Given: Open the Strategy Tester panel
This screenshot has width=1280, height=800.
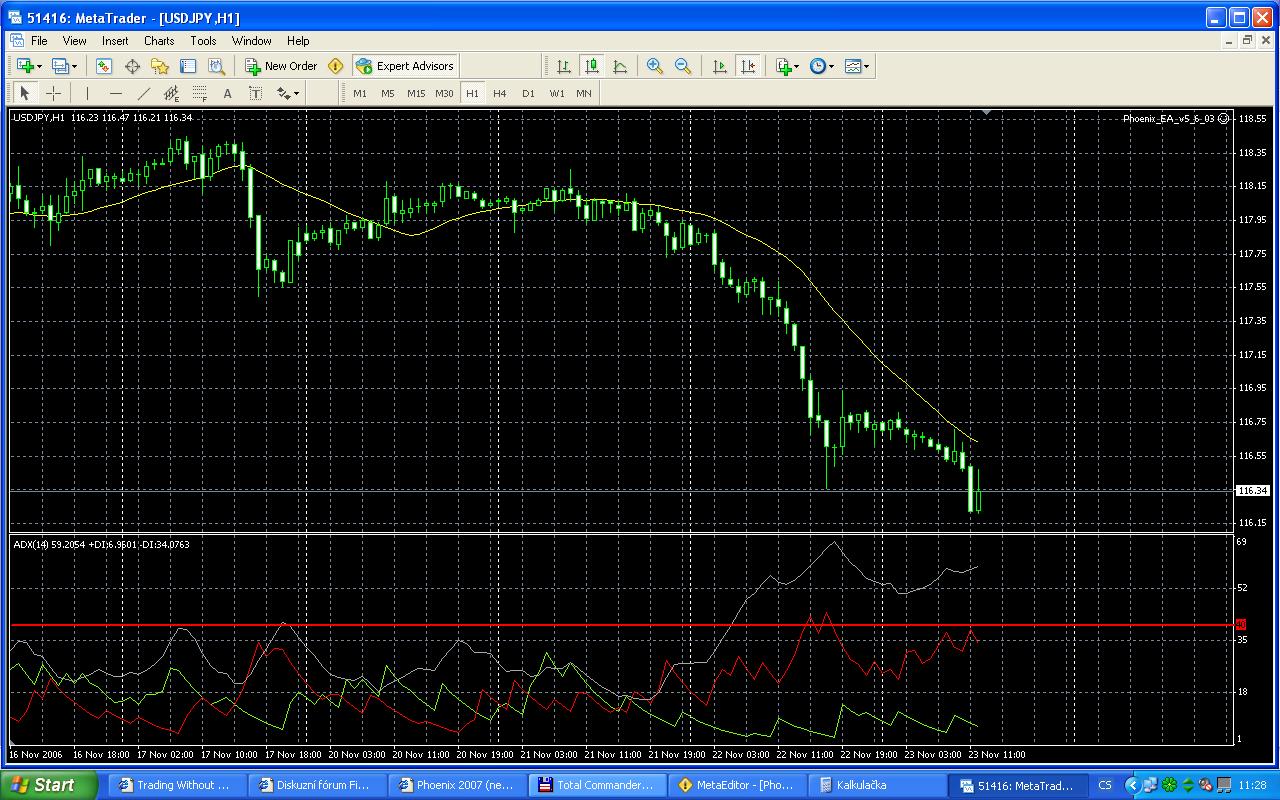Looking at the screenshot, I should (216, 66).
